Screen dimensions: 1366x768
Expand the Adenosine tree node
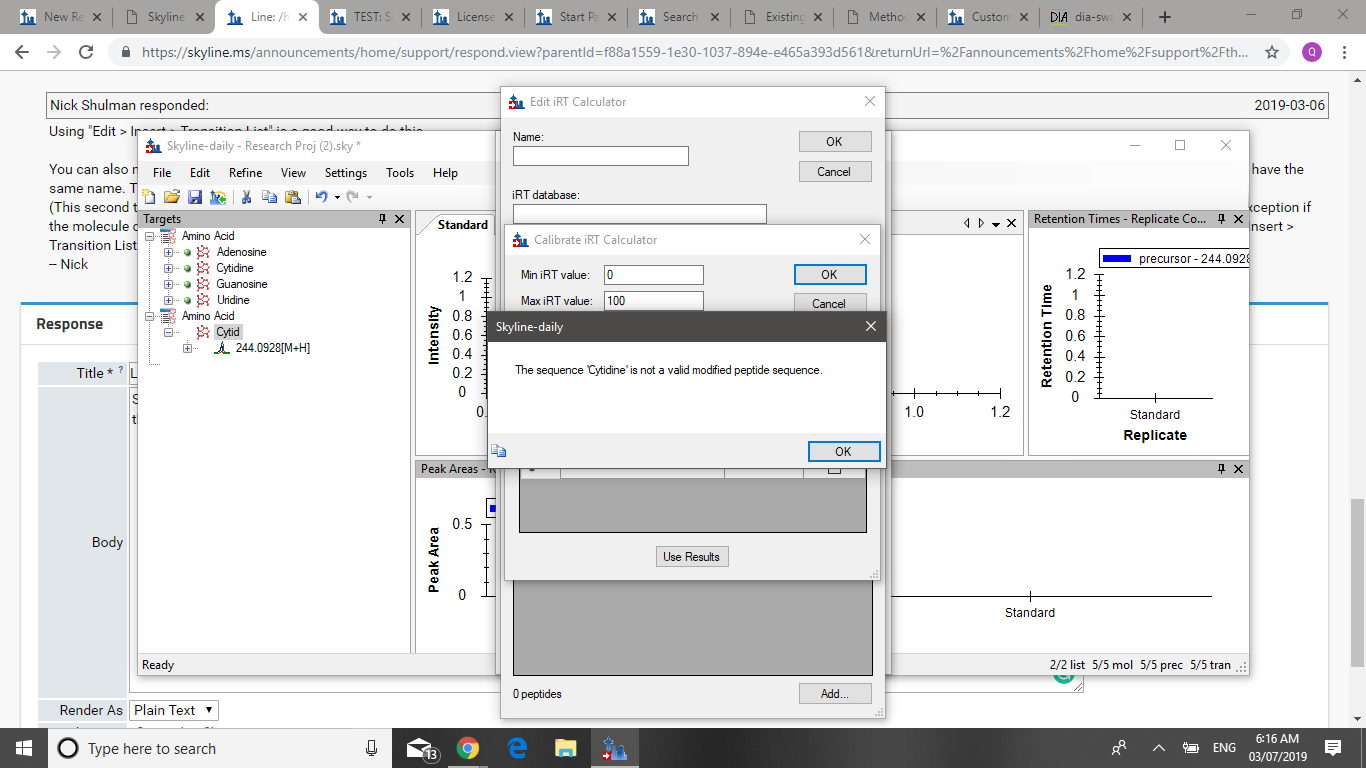pos(168,252)
